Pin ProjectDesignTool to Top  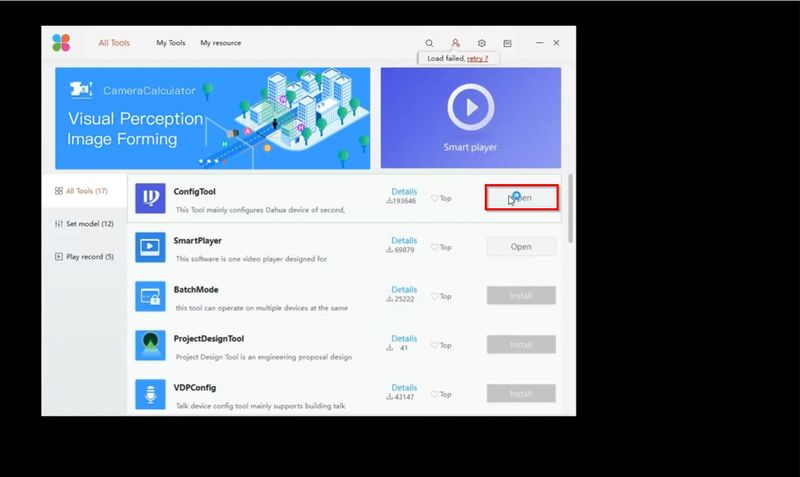pyautogui.click(x=441, y=345)
